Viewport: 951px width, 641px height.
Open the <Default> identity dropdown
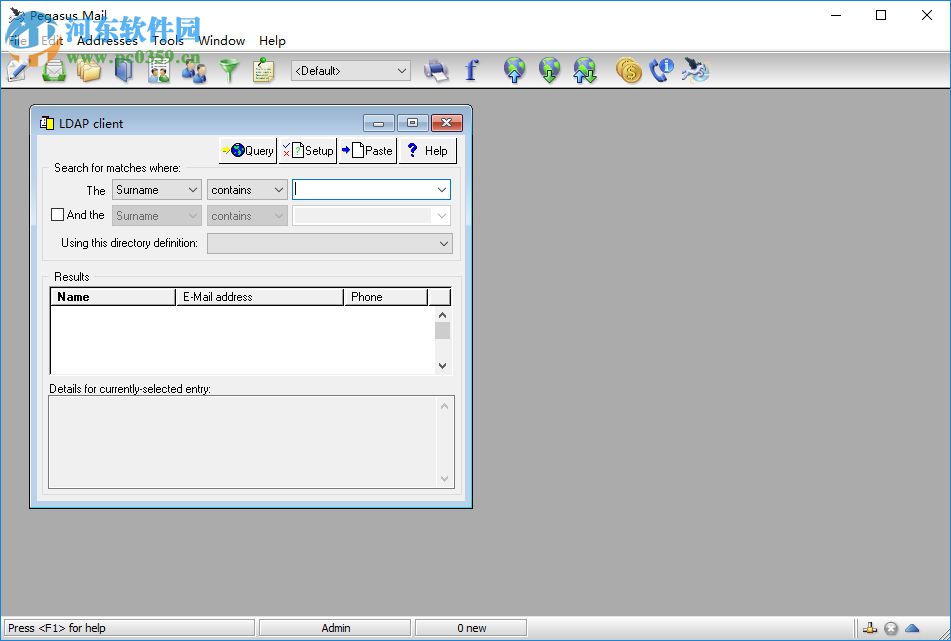(351, 71)
